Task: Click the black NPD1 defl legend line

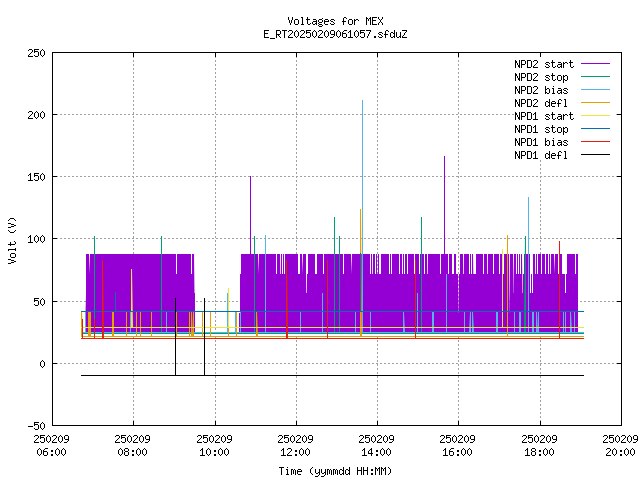Action: [596, 155]
